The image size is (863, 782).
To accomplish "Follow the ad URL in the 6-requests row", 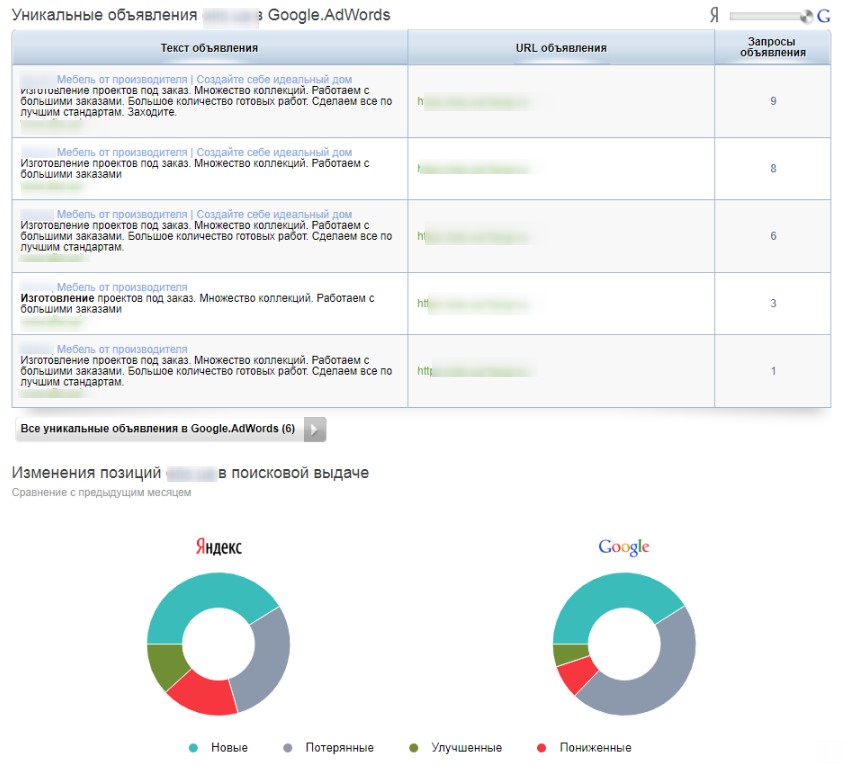I will click(x=473, y=236).
